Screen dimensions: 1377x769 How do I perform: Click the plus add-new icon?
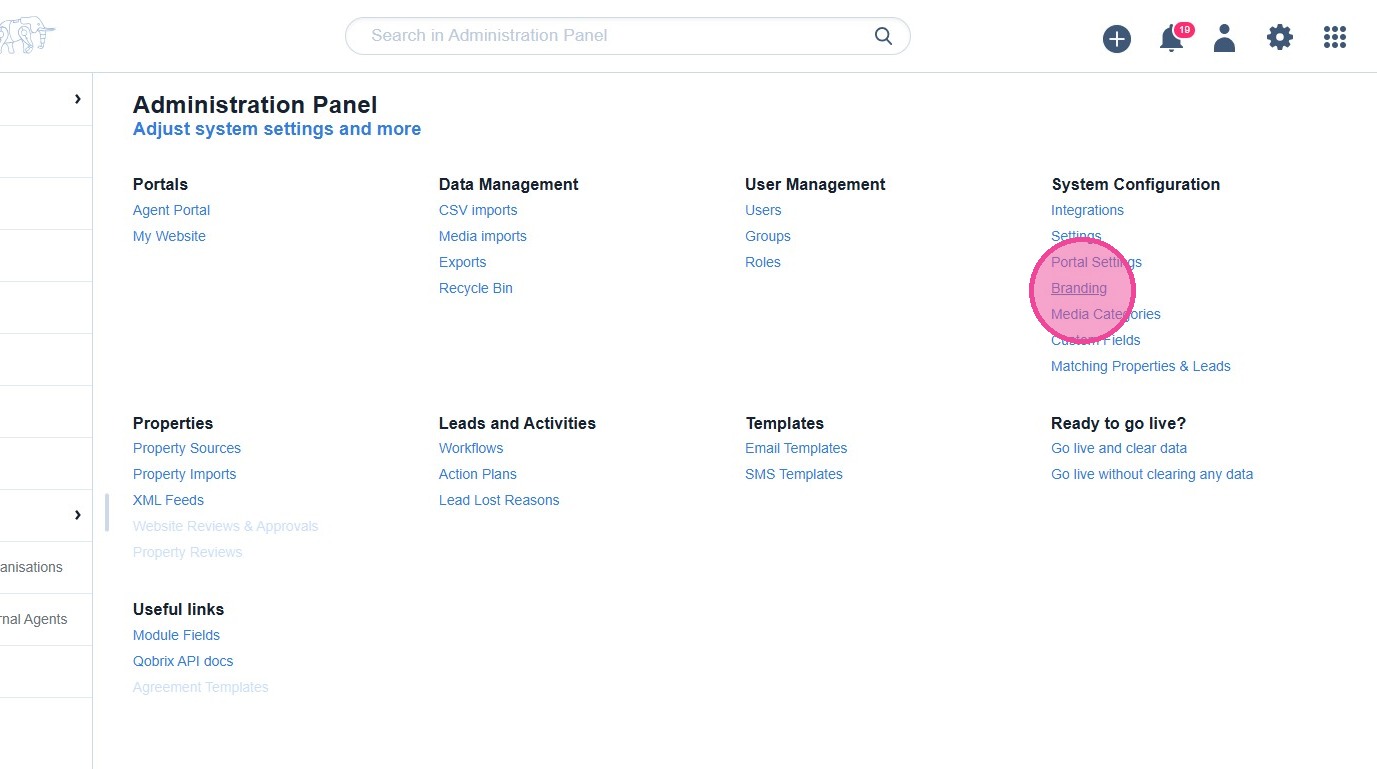click(x=1117, y=39)
